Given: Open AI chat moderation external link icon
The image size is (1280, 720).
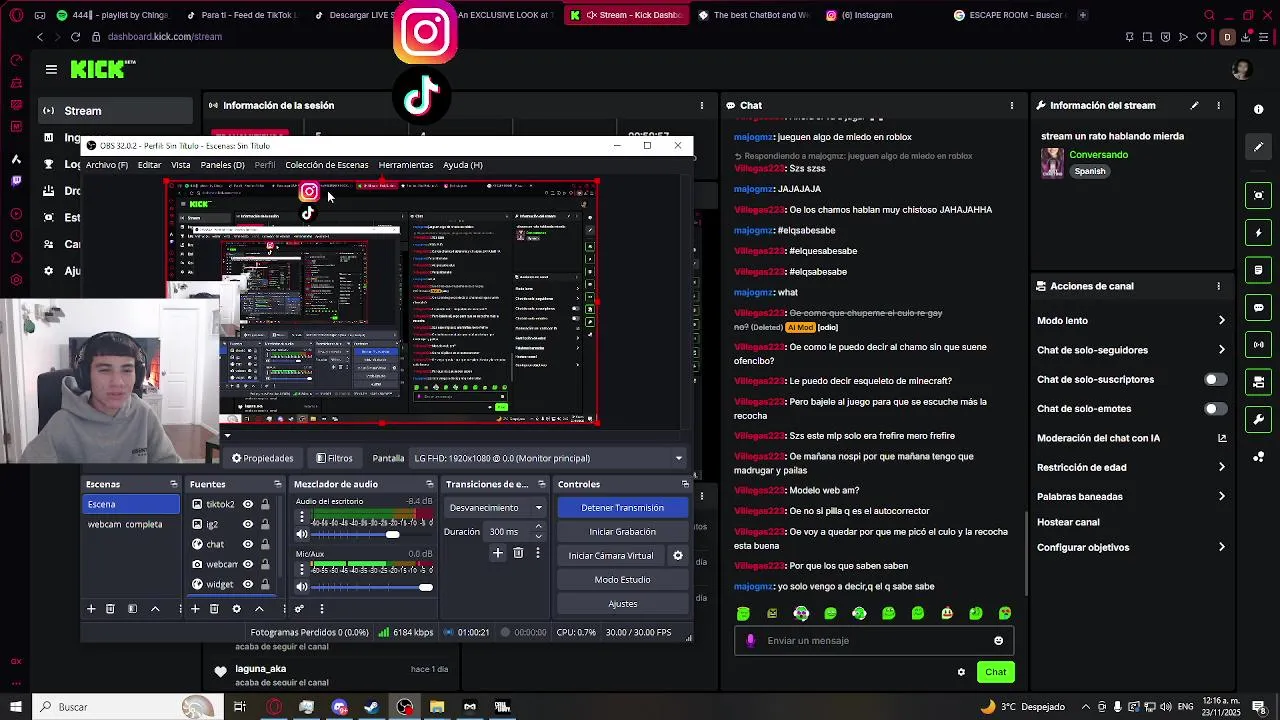Looking at the screenshot, I should click(x=1222, y=438).
